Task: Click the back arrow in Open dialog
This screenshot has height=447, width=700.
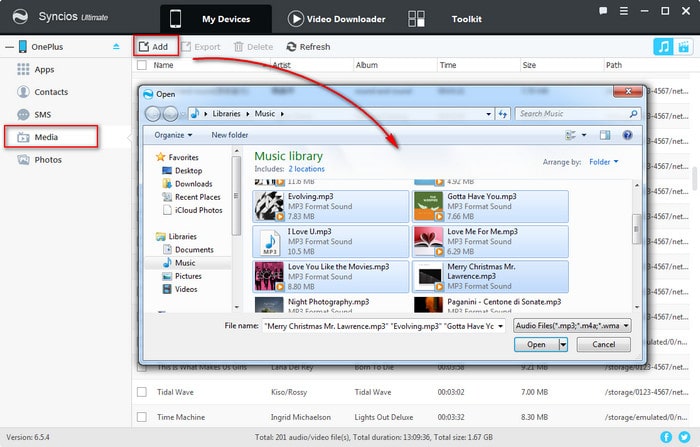Action: 153,114
